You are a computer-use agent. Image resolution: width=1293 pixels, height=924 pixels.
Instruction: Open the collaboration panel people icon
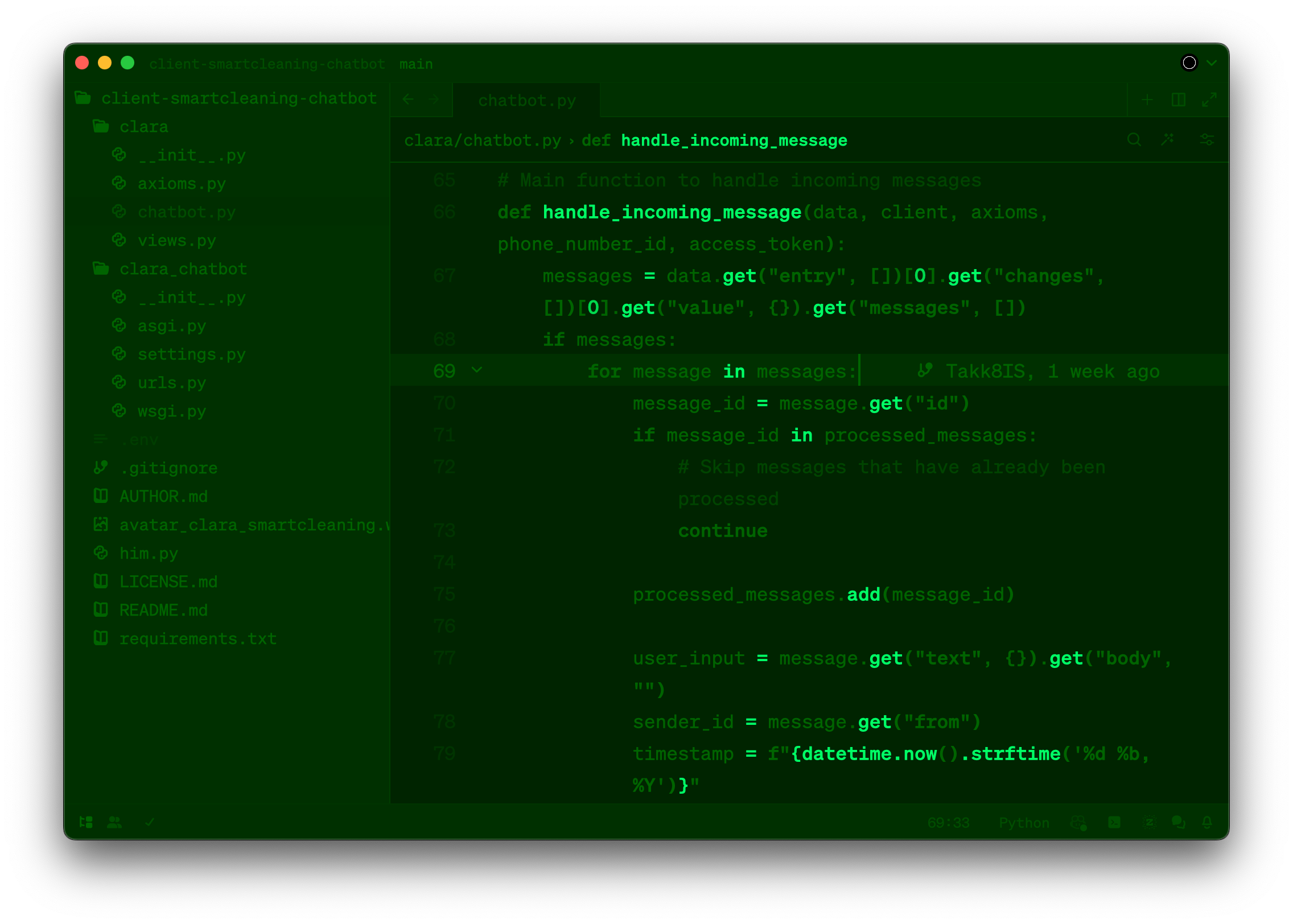coord(114,822)
